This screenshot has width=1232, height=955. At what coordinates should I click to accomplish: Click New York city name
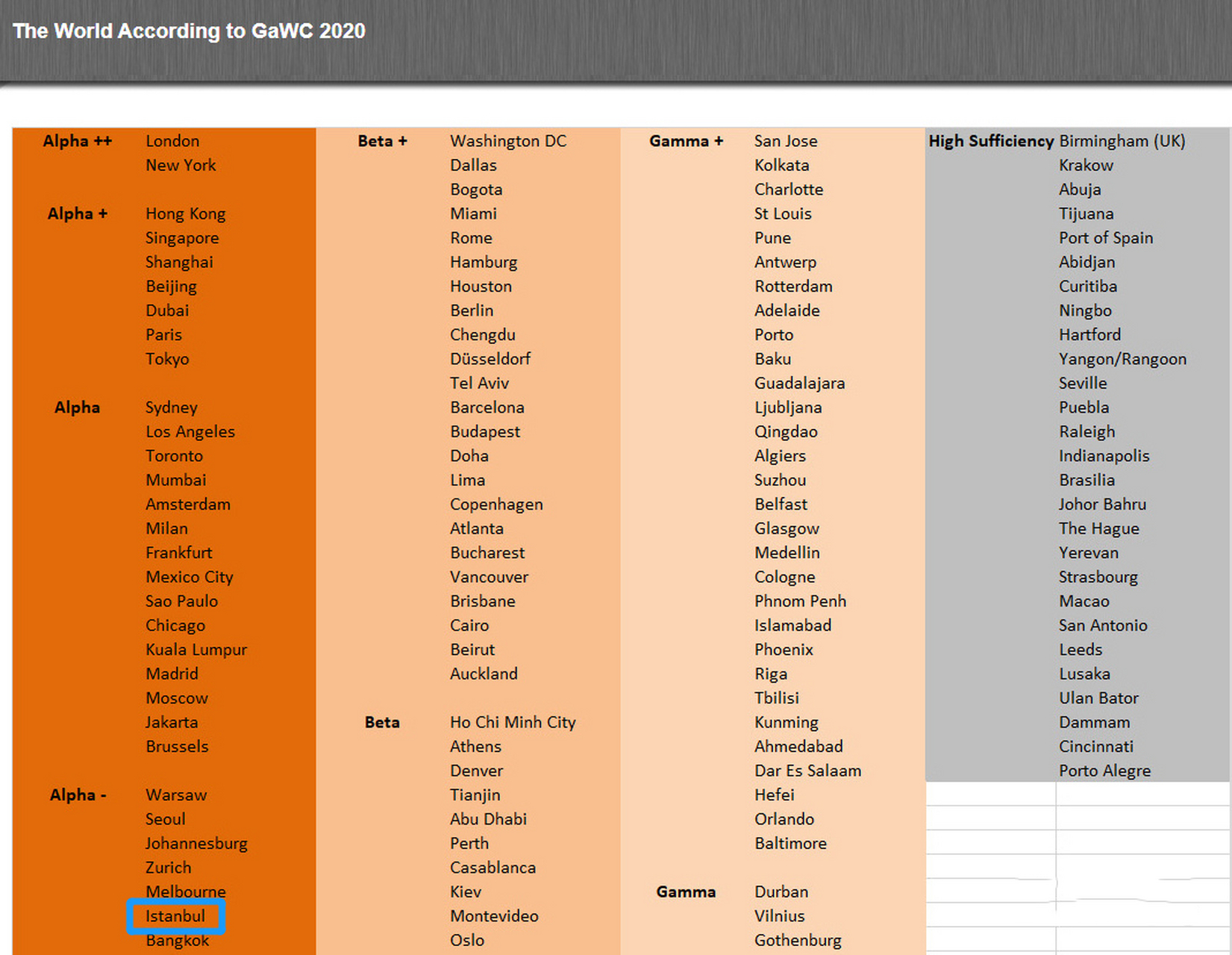click(181, 165)
